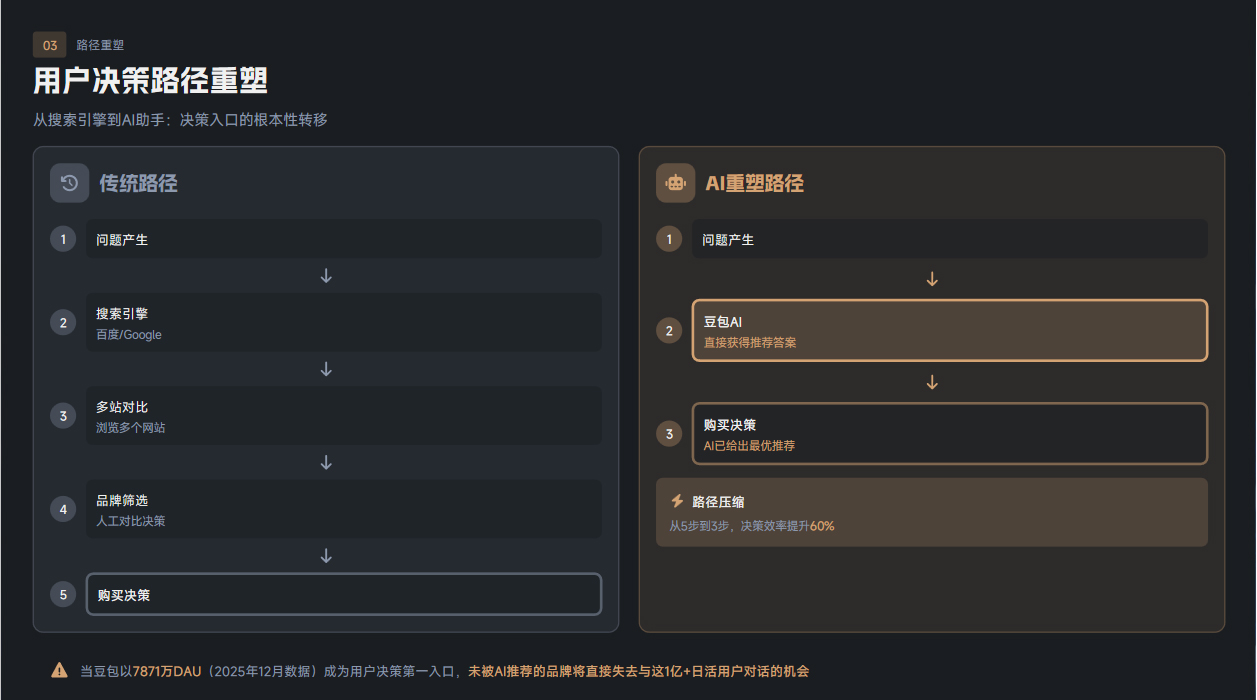Click the 问题产生 card in AI重塑路径
The width and height of the screenshot is (1257, 700).
pyautogui.click(x=949, y=239)
